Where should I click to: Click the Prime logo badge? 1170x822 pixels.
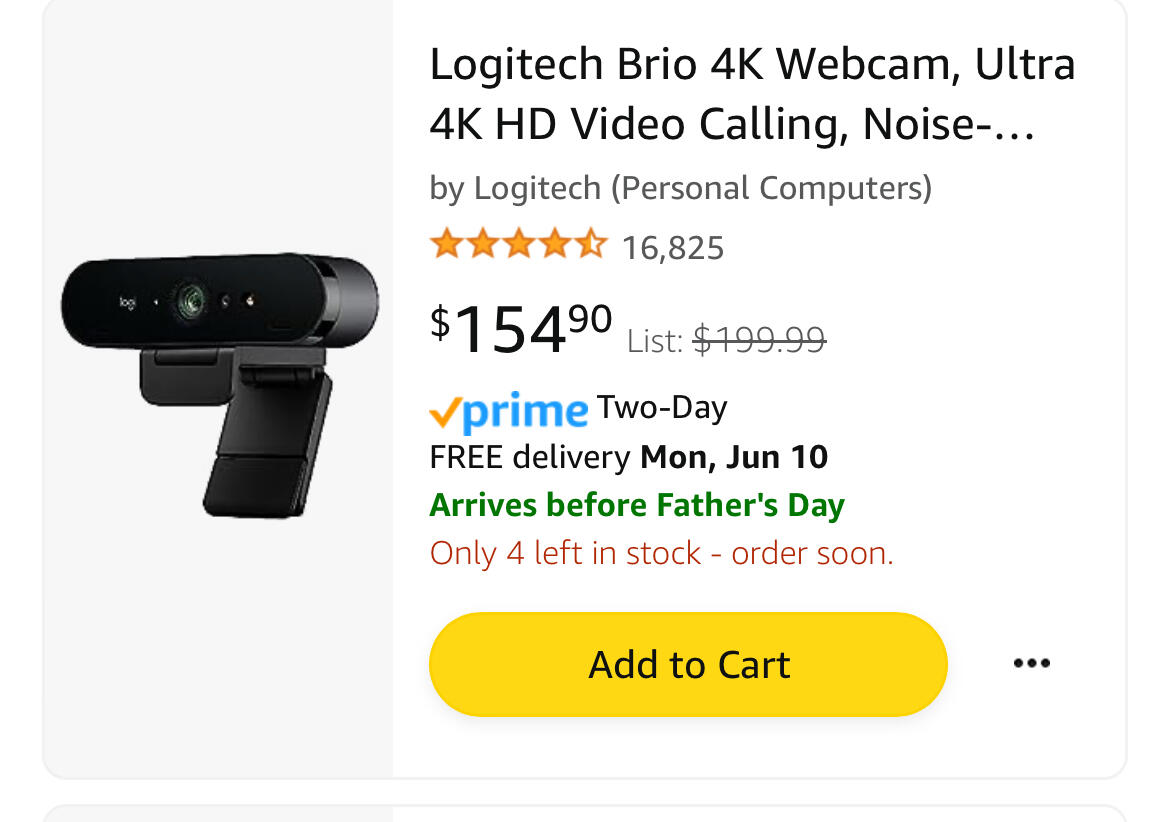509,412
